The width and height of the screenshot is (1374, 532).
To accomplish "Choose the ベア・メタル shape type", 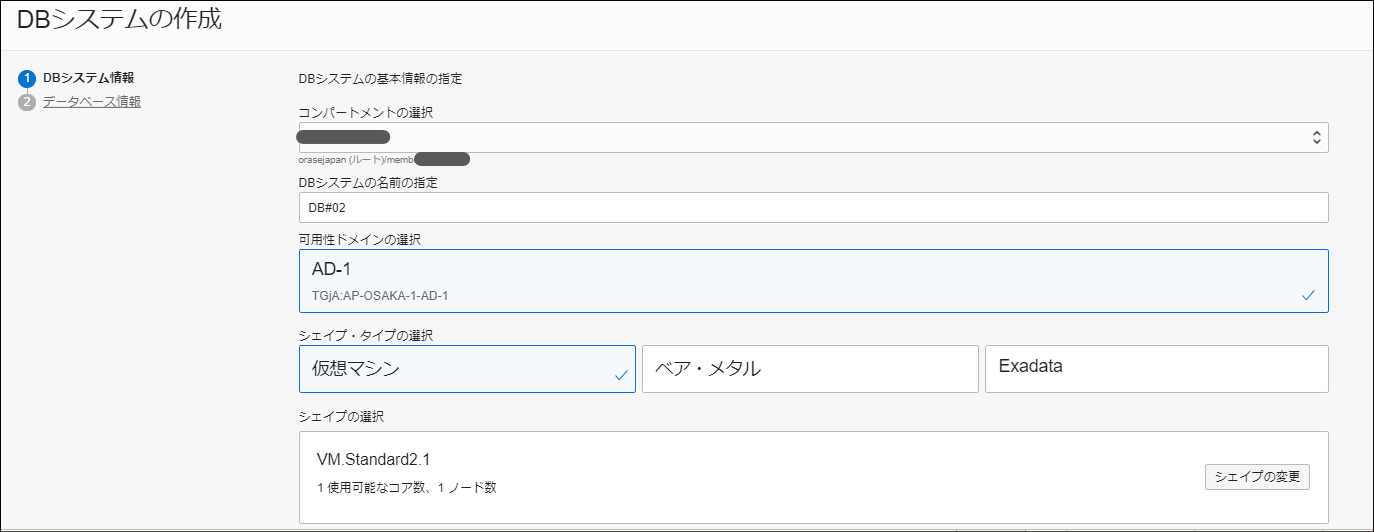I will [x=810, y=369].
